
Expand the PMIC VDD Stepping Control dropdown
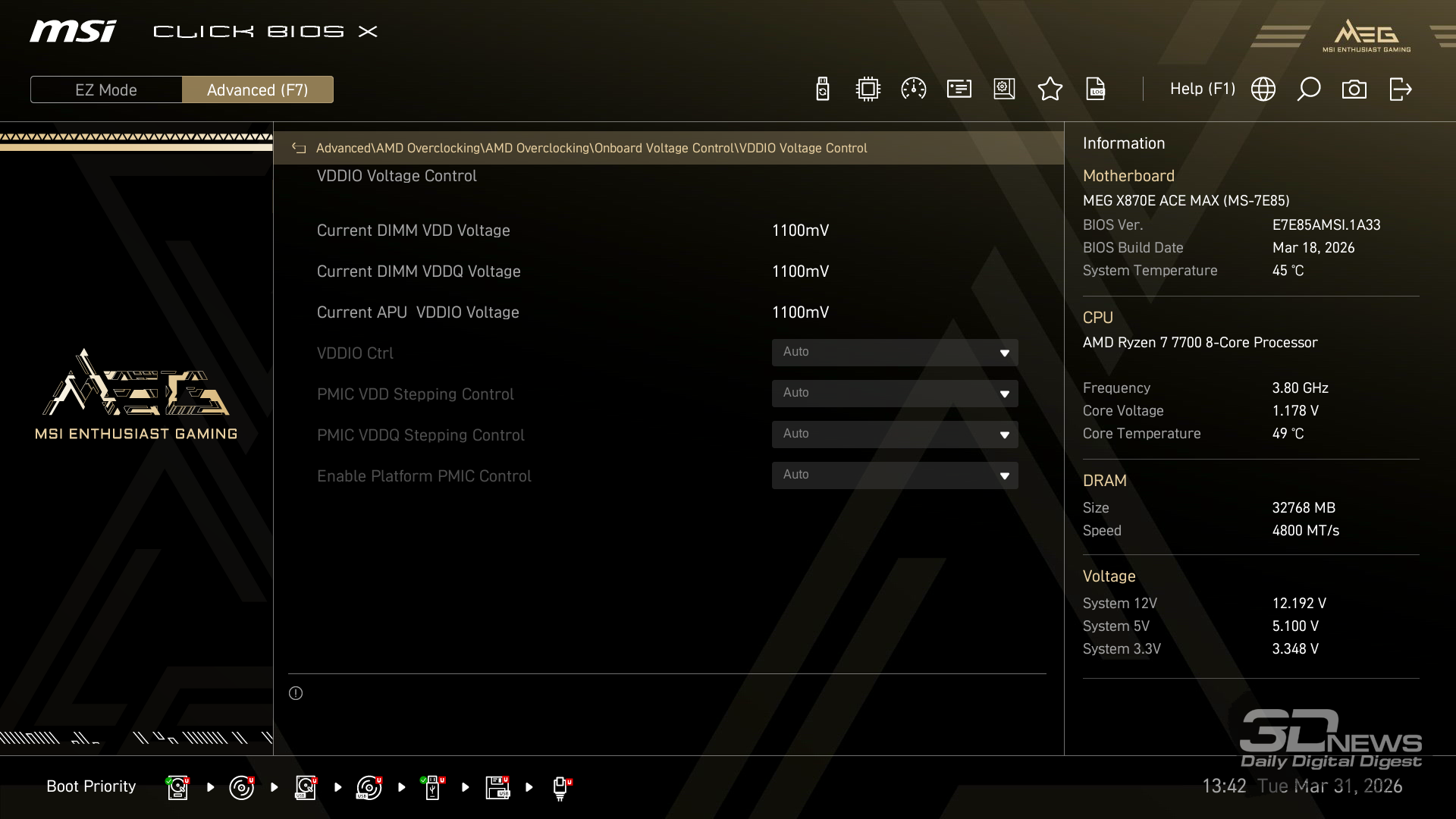(894, 394)
